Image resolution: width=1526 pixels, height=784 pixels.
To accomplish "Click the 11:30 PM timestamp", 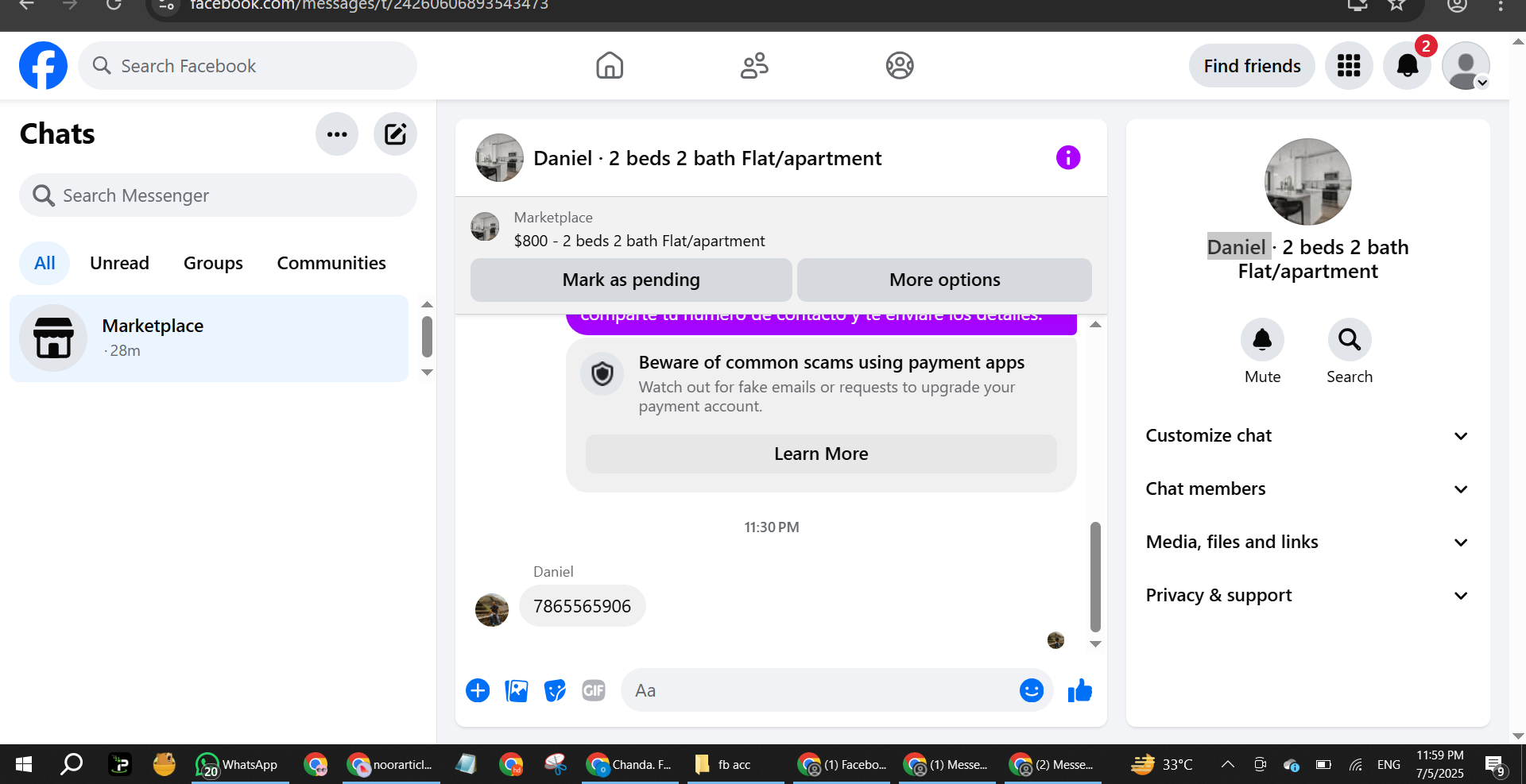I will (771, 527).
